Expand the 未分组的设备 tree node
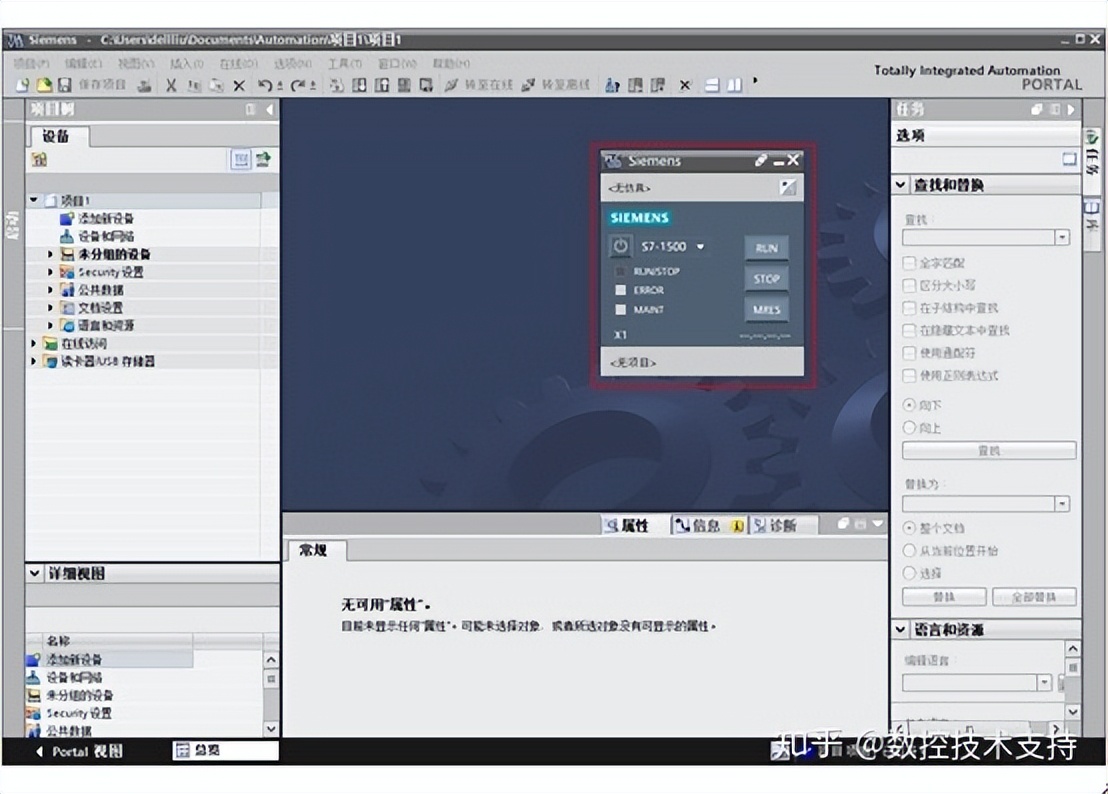Screen dimensions: 1108x794 pos(51,255)
